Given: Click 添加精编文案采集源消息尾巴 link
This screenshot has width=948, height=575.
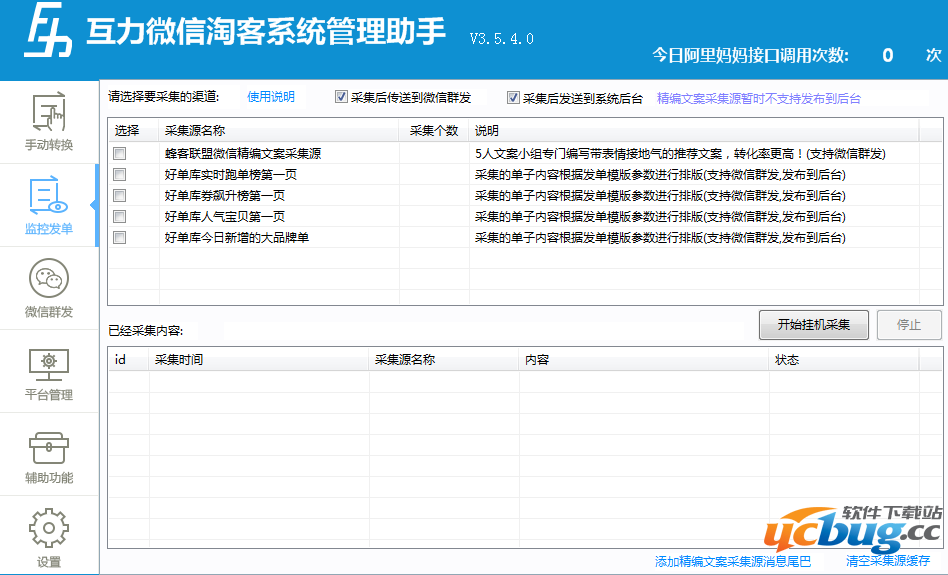Looking at the screenshot, I should point(732,561).
